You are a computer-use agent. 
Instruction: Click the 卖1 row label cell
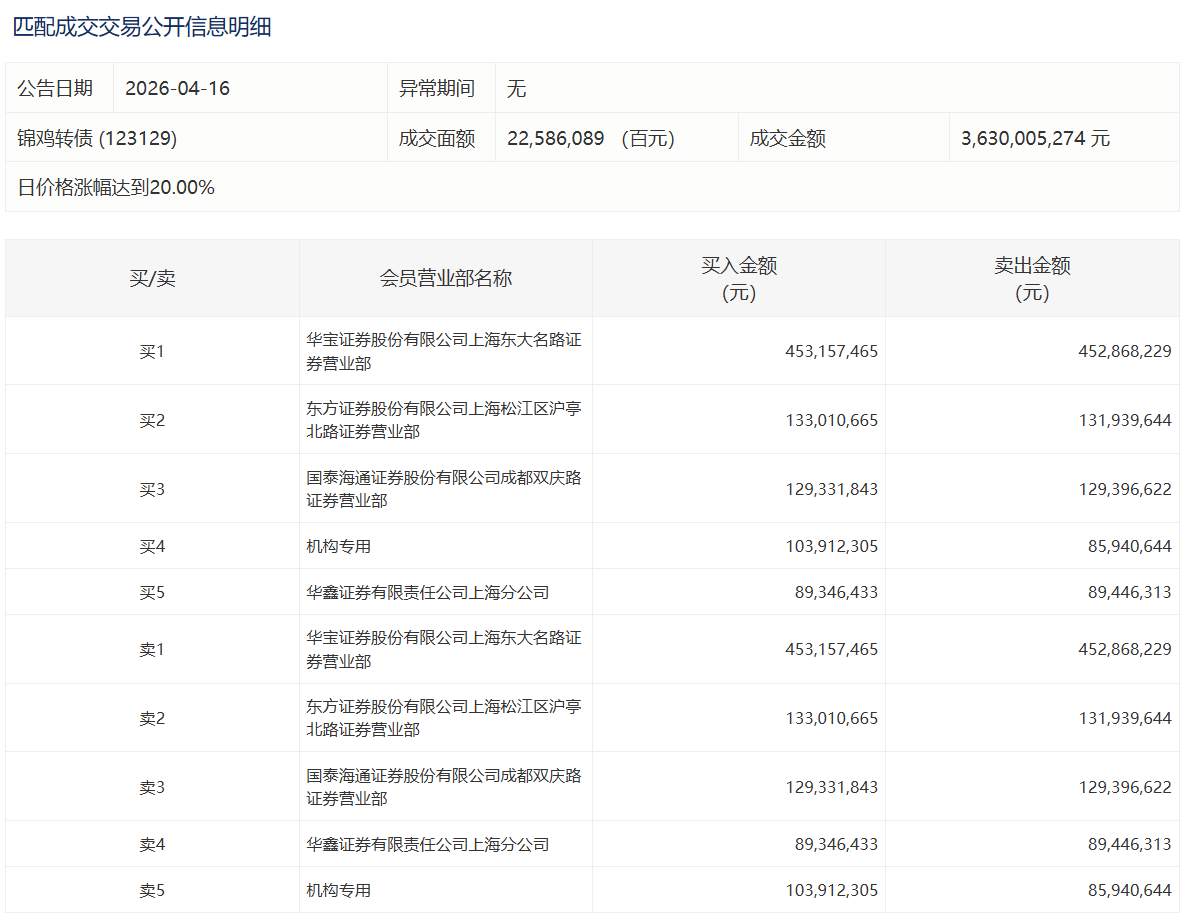pos(152,649)
